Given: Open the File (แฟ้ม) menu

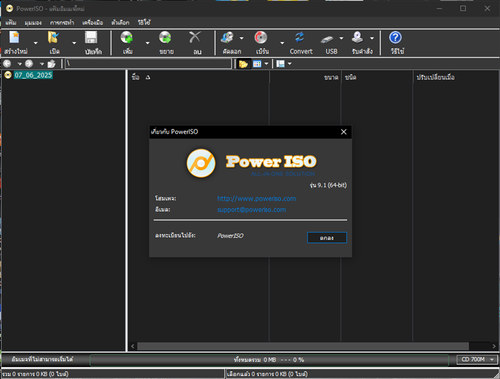Looking at the screenshot, I should tap(11, 23).
